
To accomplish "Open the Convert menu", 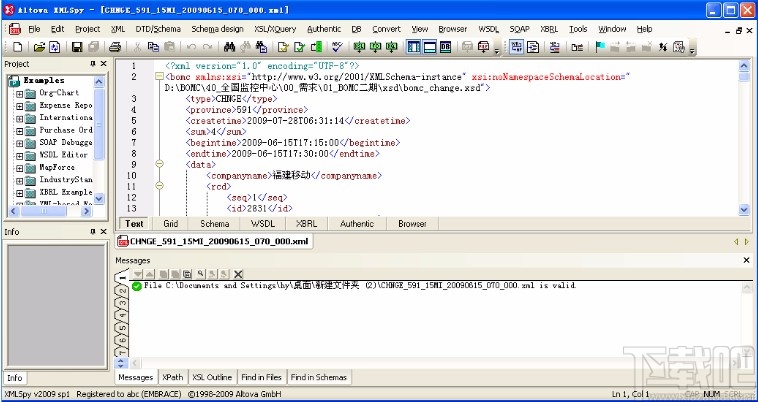I will coord(386,29).
